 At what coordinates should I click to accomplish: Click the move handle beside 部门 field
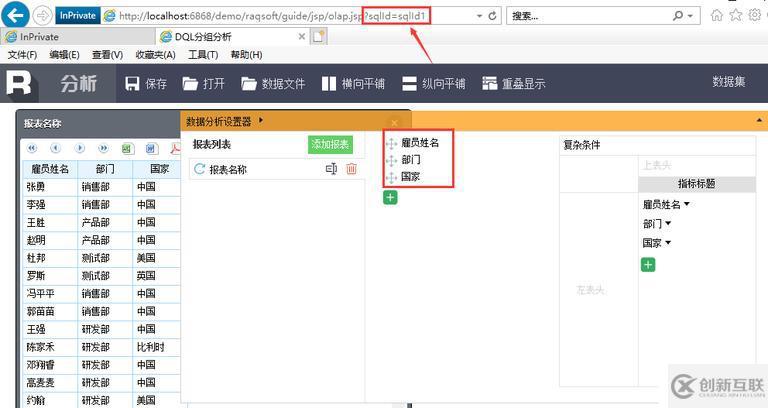[x=391, y=160]
